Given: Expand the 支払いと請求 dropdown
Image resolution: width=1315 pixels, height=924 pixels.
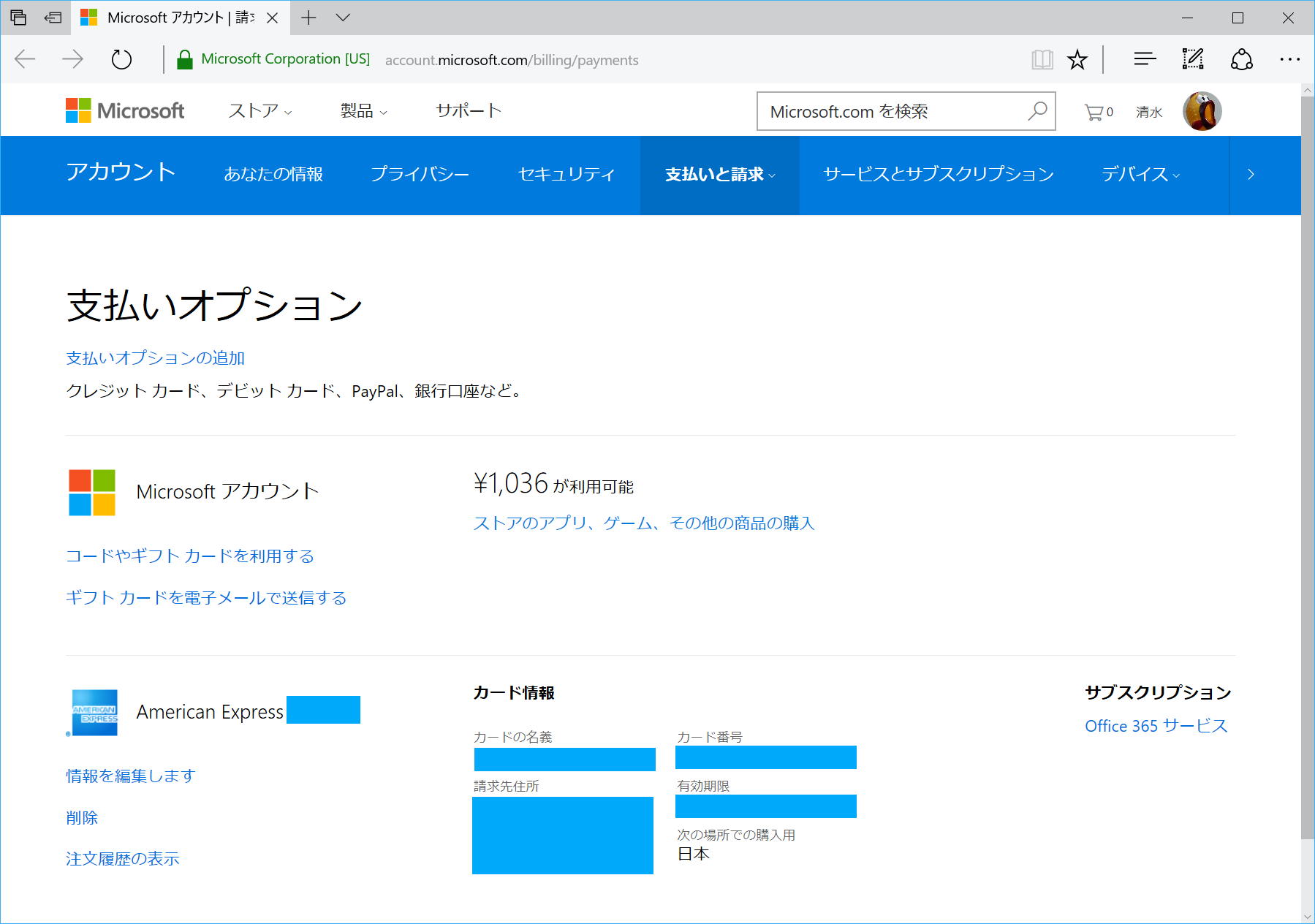Looking at the screenshot, I should point(720,175).
